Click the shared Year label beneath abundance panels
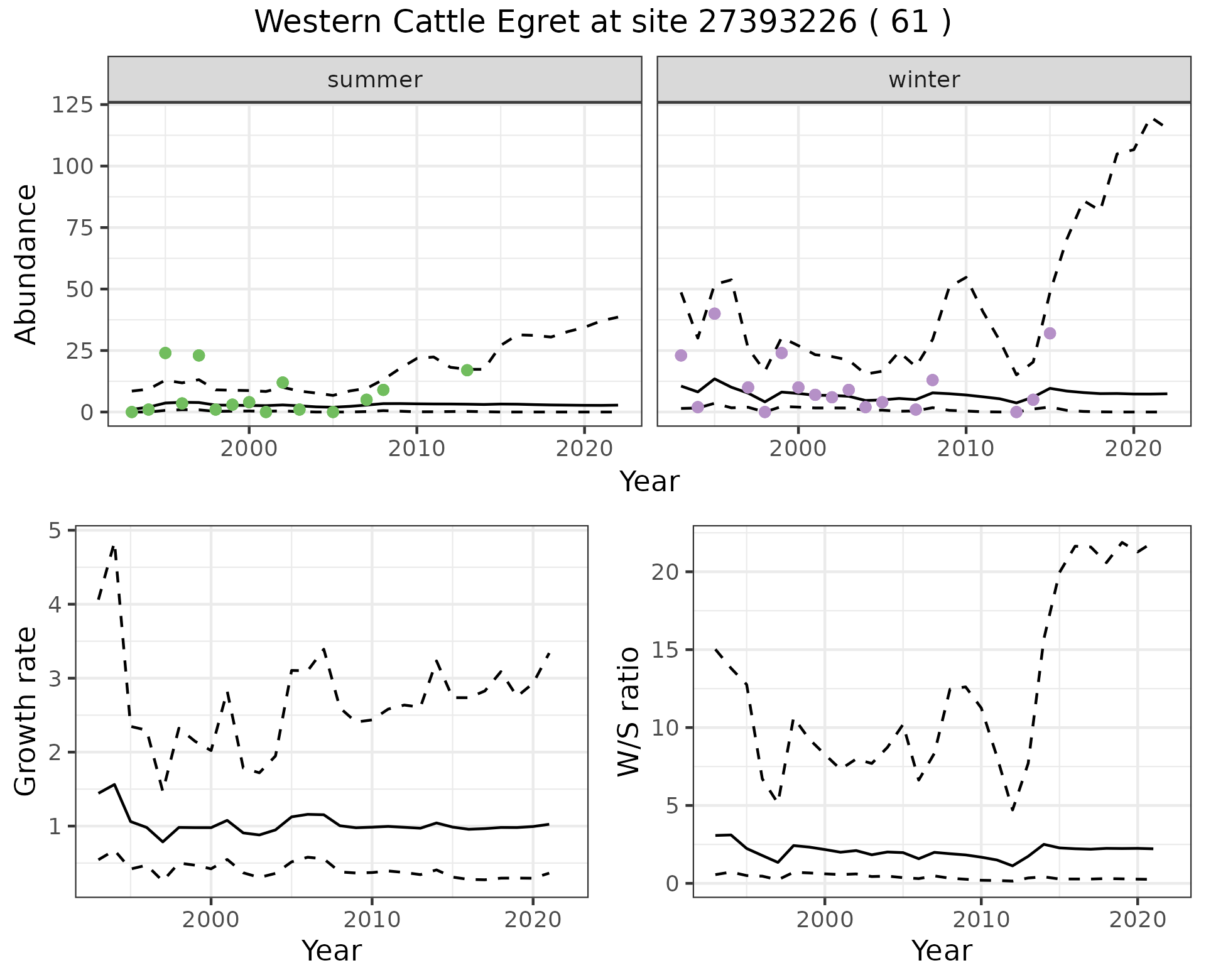This screenshot has width=1206, height=980. tap(649, 482)
